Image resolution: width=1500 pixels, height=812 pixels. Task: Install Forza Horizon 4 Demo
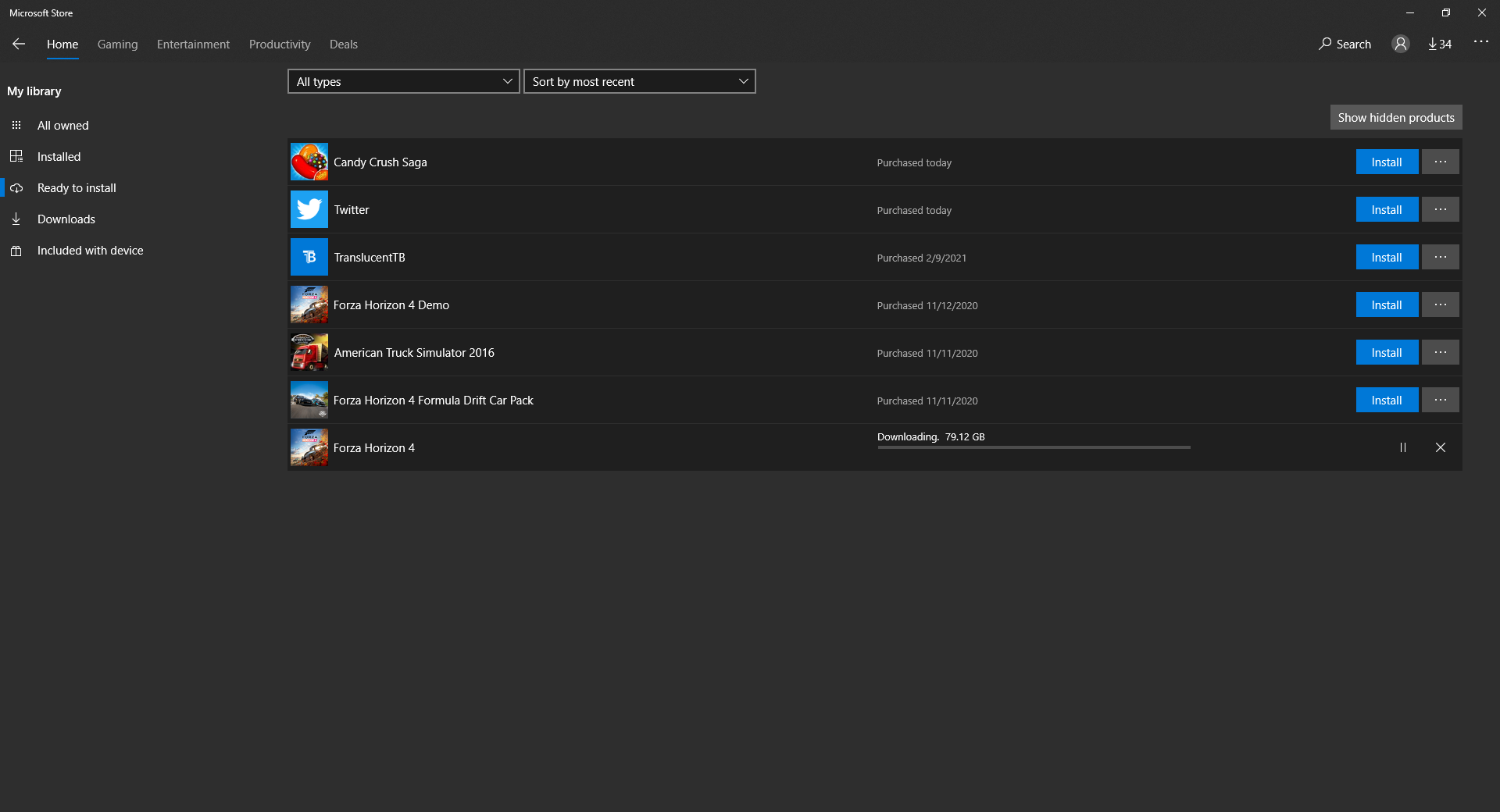point(1387,304)
